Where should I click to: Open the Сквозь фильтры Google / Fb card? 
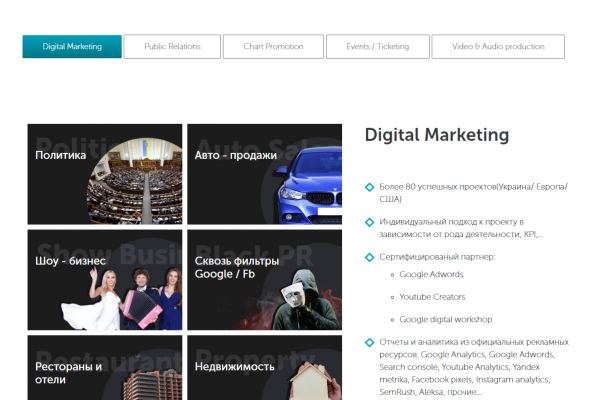[264, 280]
